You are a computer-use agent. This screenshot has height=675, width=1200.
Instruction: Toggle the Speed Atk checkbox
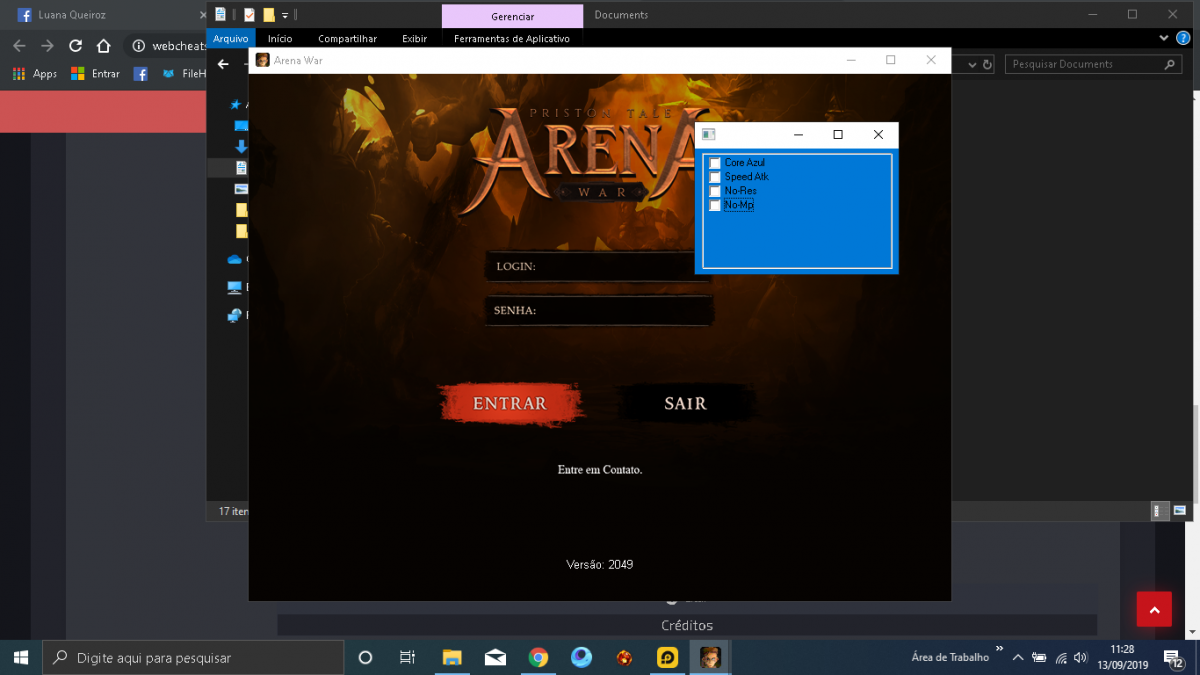[x=715, y=177]
